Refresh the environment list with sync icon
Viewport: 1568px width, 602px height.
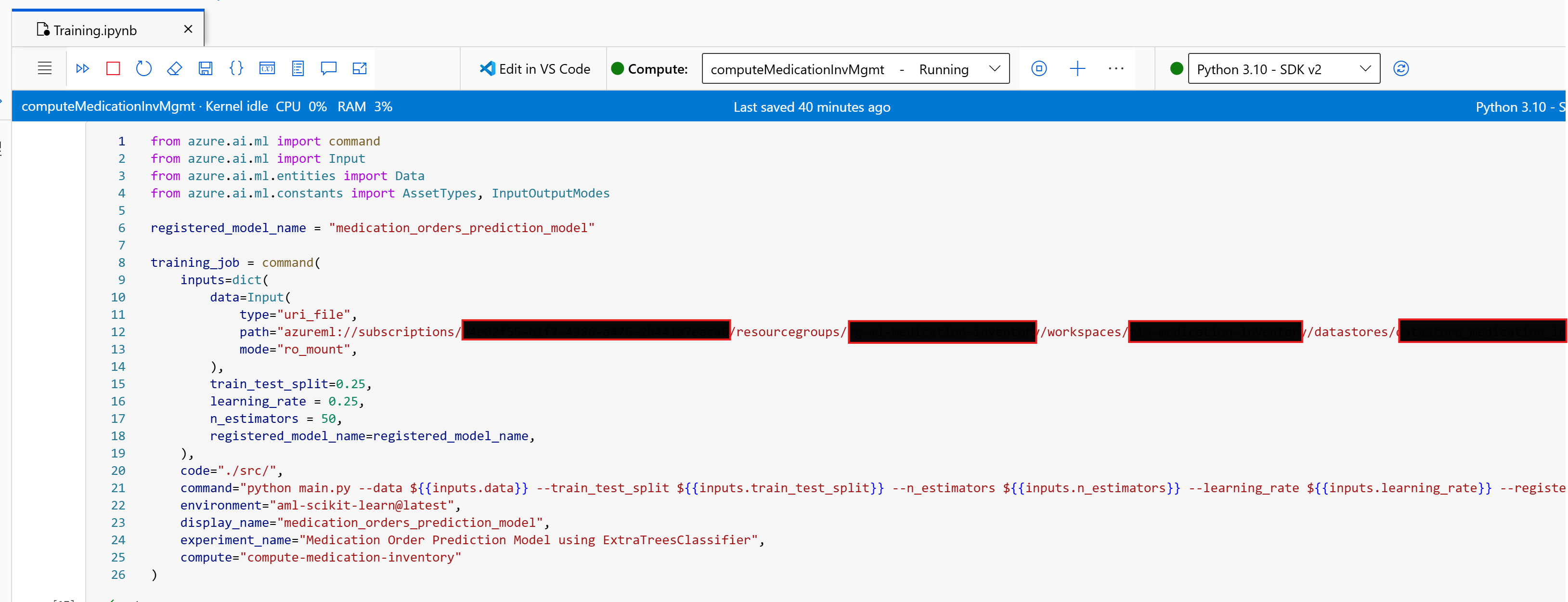coord(1401,68)
